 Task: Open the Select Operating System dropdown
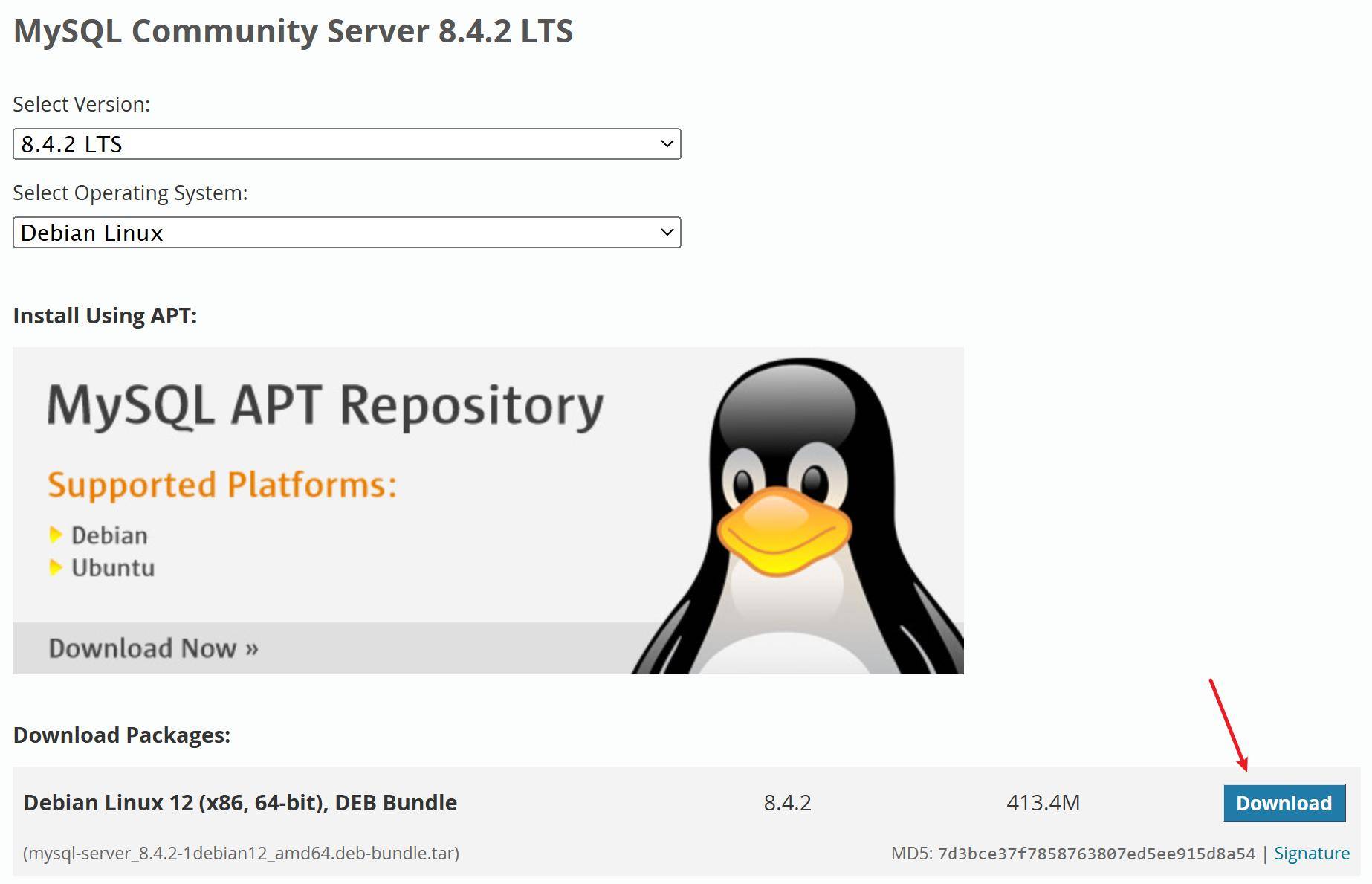click(346, 233)
